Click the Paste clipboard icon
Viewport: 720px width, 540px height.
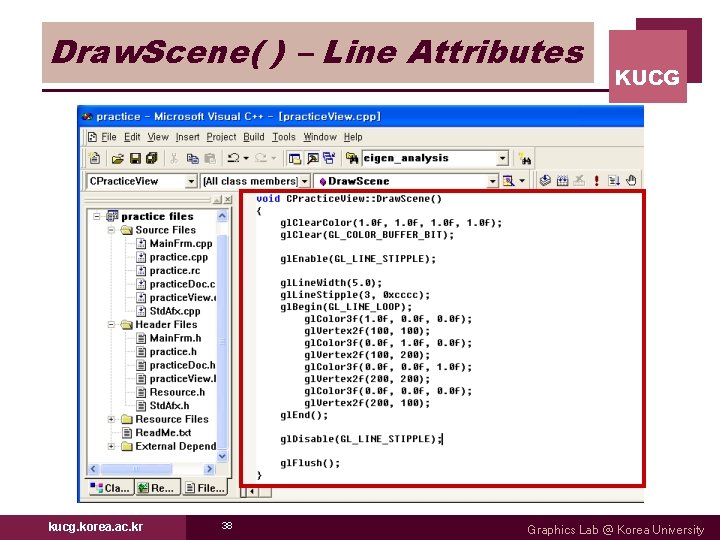coord(210,158)
